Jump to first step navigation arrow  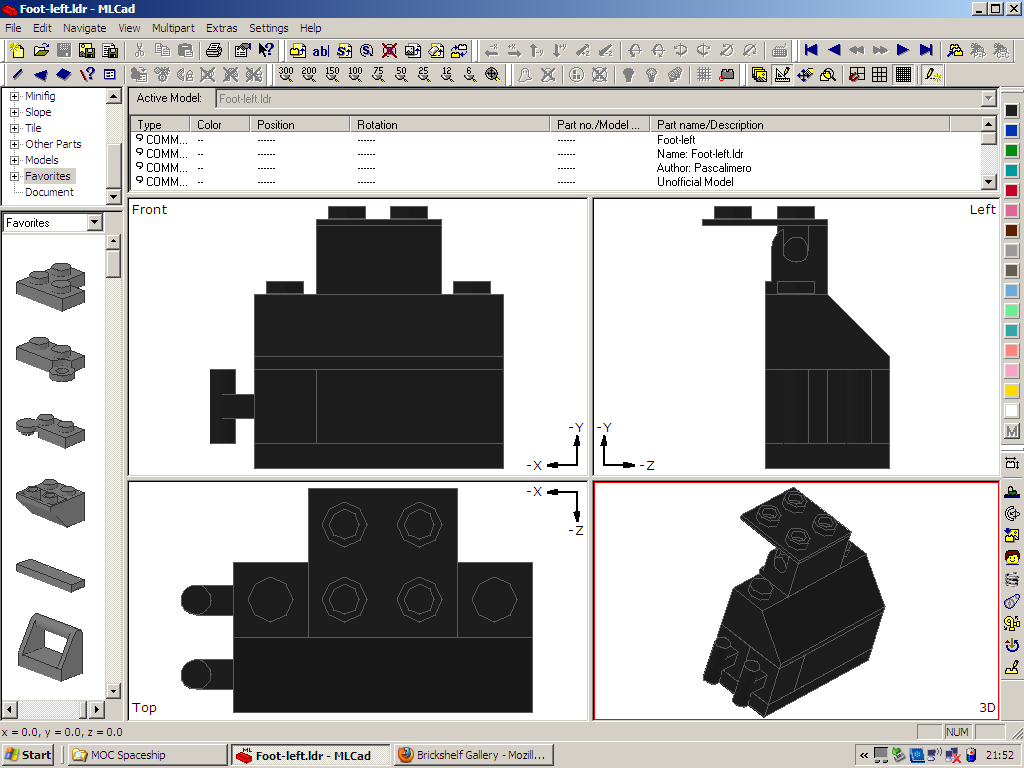tap(811, 50)
